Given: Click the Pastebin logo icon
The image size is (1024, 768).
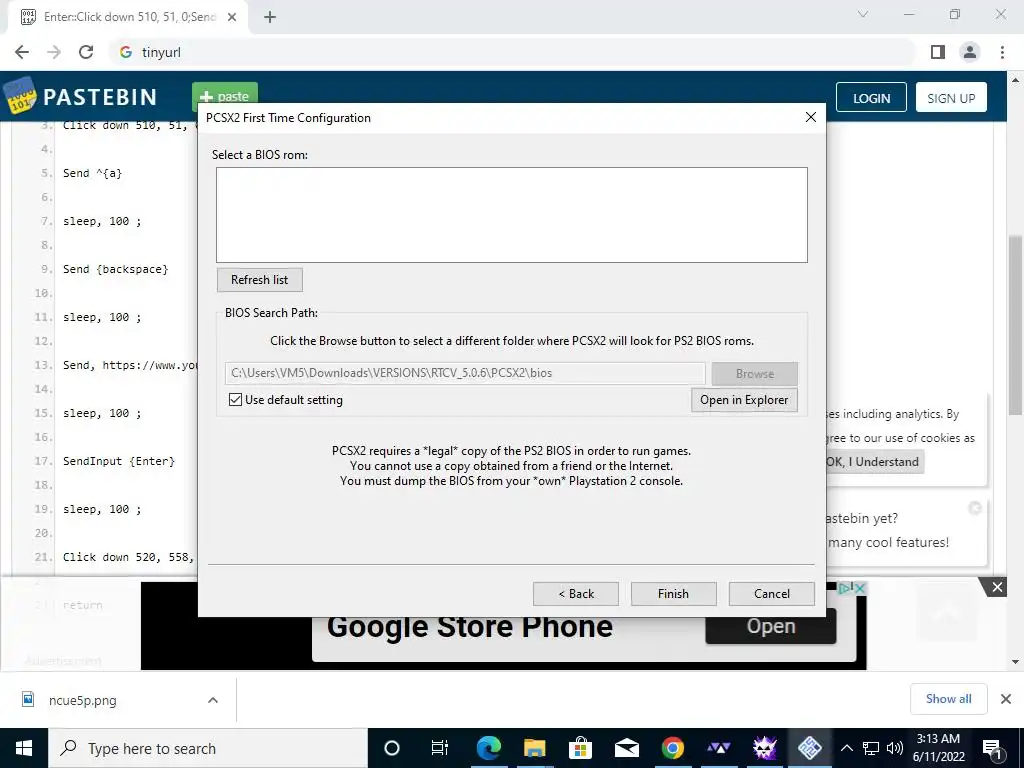Looking at the screenshot, I should (x=20, y=96).
